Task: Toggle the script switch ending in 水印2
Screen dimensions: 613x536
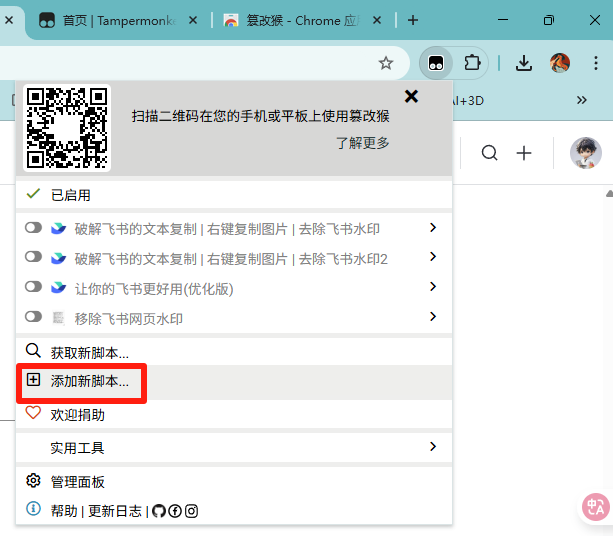Action: pos(33,259)
